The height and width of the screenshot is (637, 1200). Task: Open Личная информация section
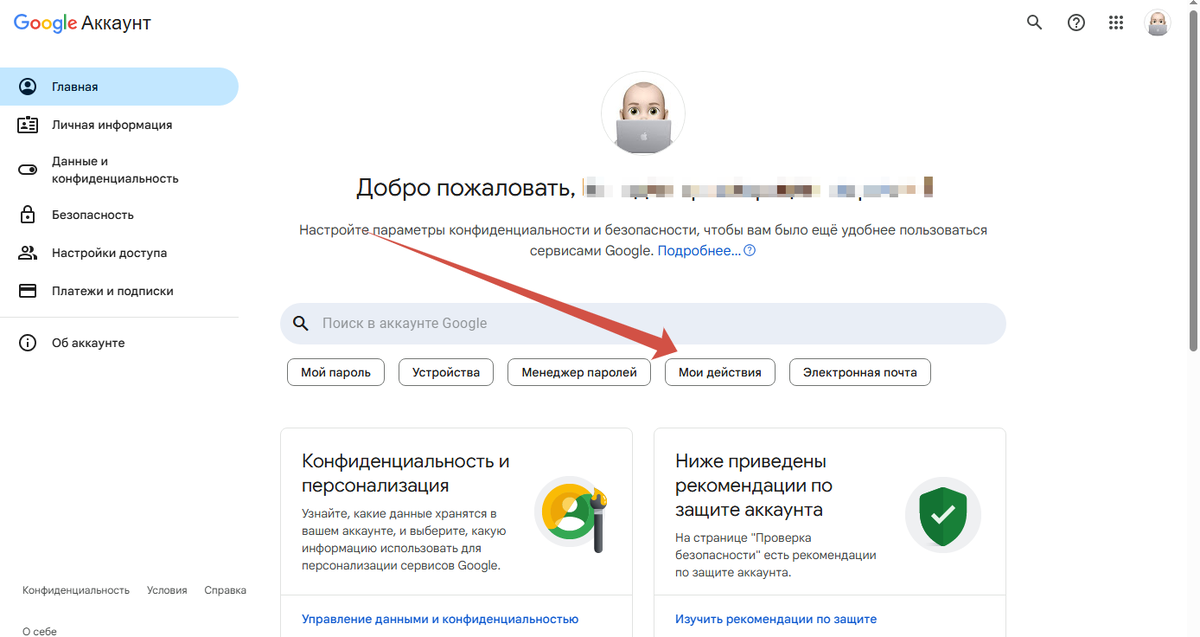click(x=119, y=125)
